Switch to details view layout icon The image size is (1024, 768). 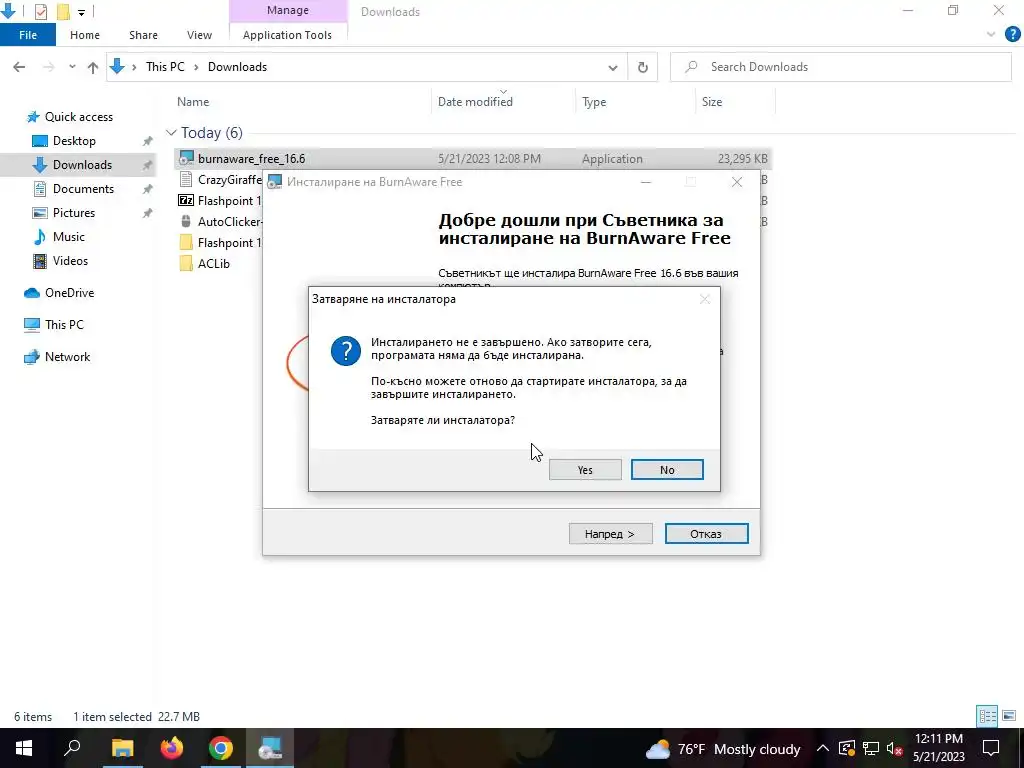[x=987, y=716]
